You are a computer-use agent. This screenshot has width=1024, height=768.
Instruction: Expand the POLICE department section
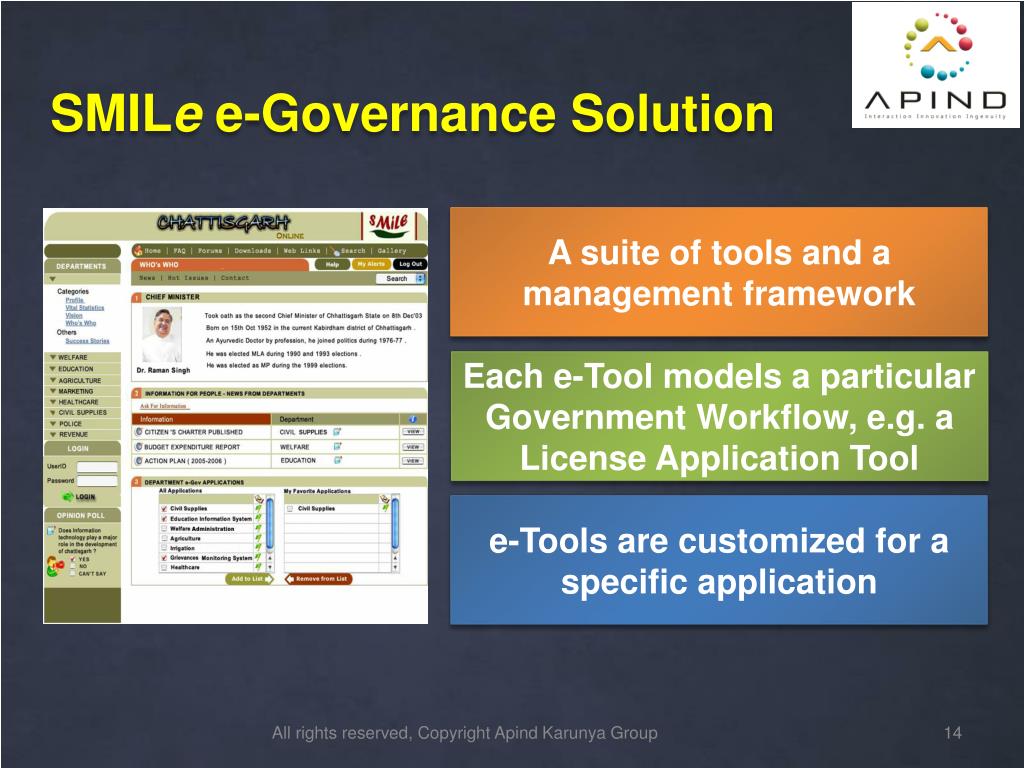click(x=83, y=423)
